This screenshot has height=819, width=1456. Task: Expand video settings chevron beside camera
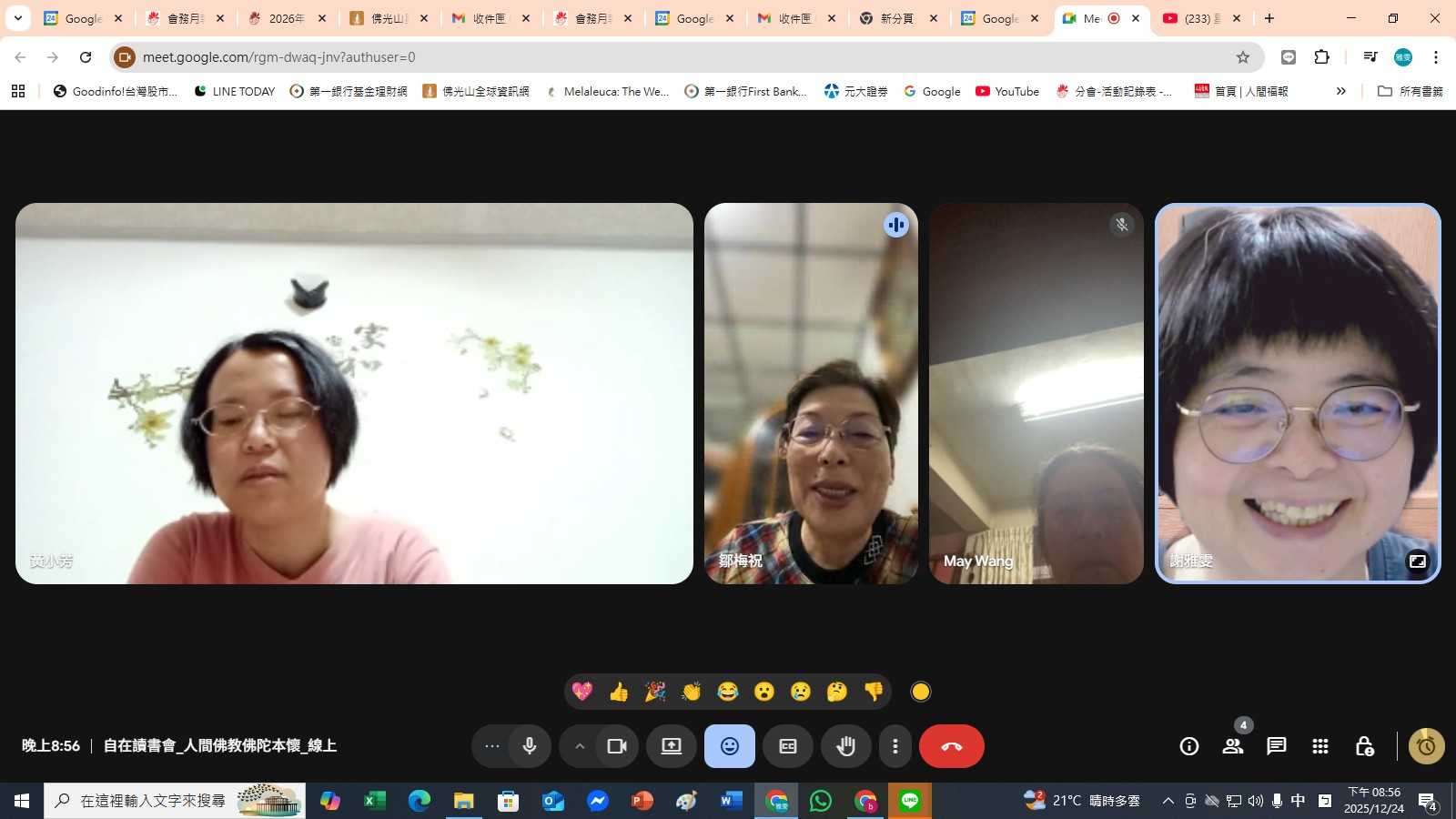click(x=580, y=746)
